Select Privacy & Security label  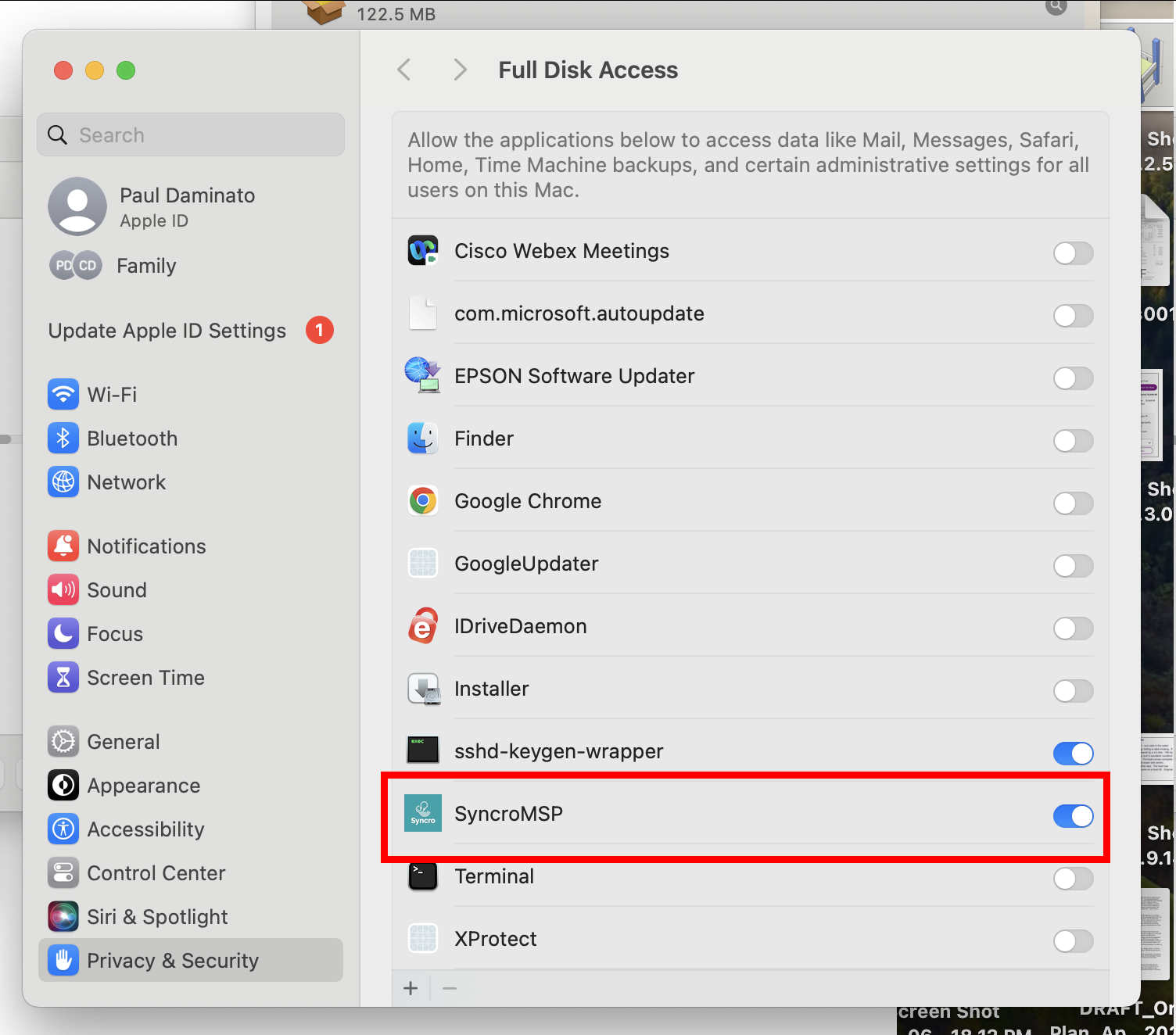tap(173, 960)
